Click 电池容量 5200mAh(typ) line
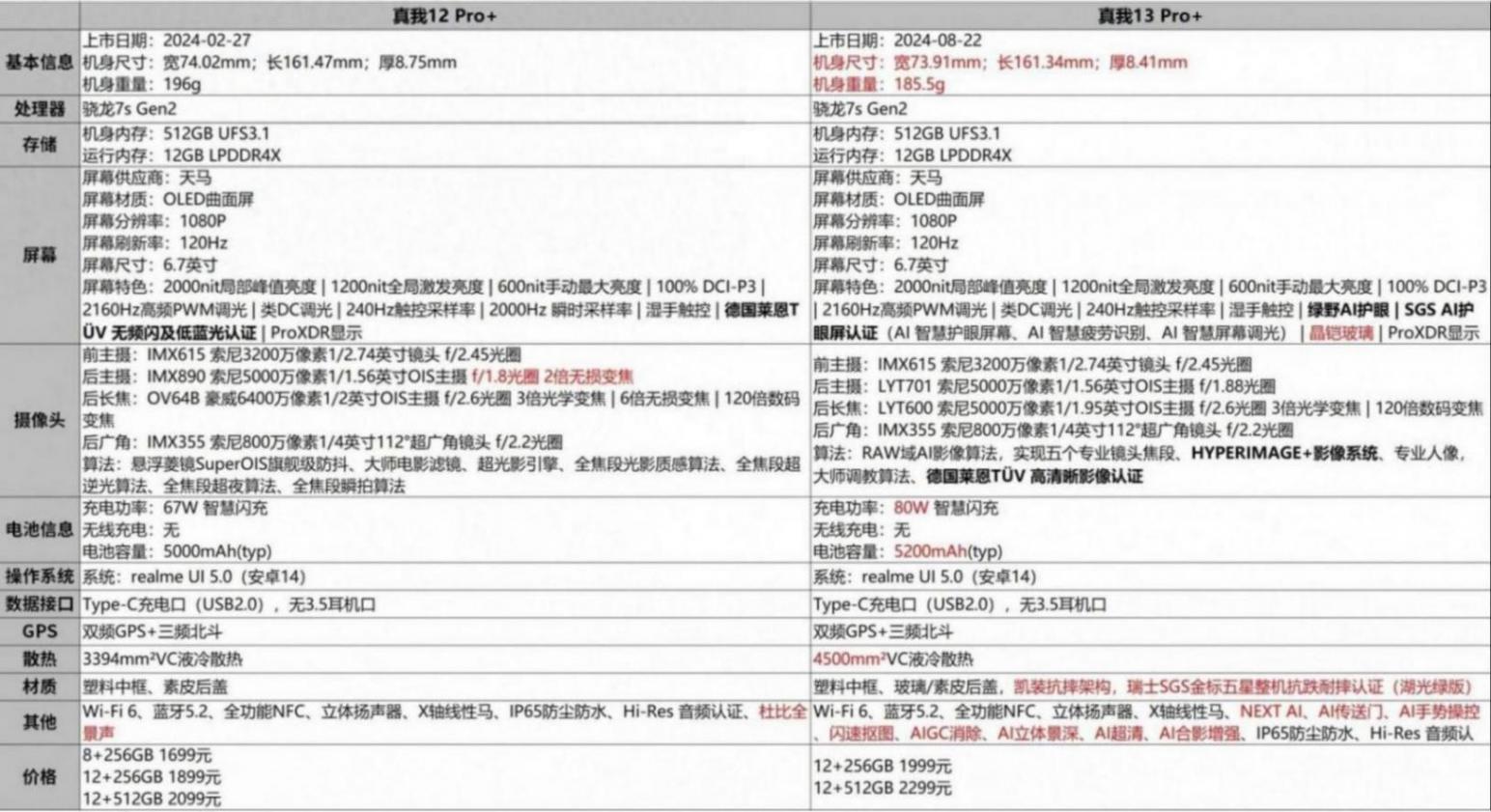The image size is (1491, 812). pyautogui.click(x=908, y=551)
